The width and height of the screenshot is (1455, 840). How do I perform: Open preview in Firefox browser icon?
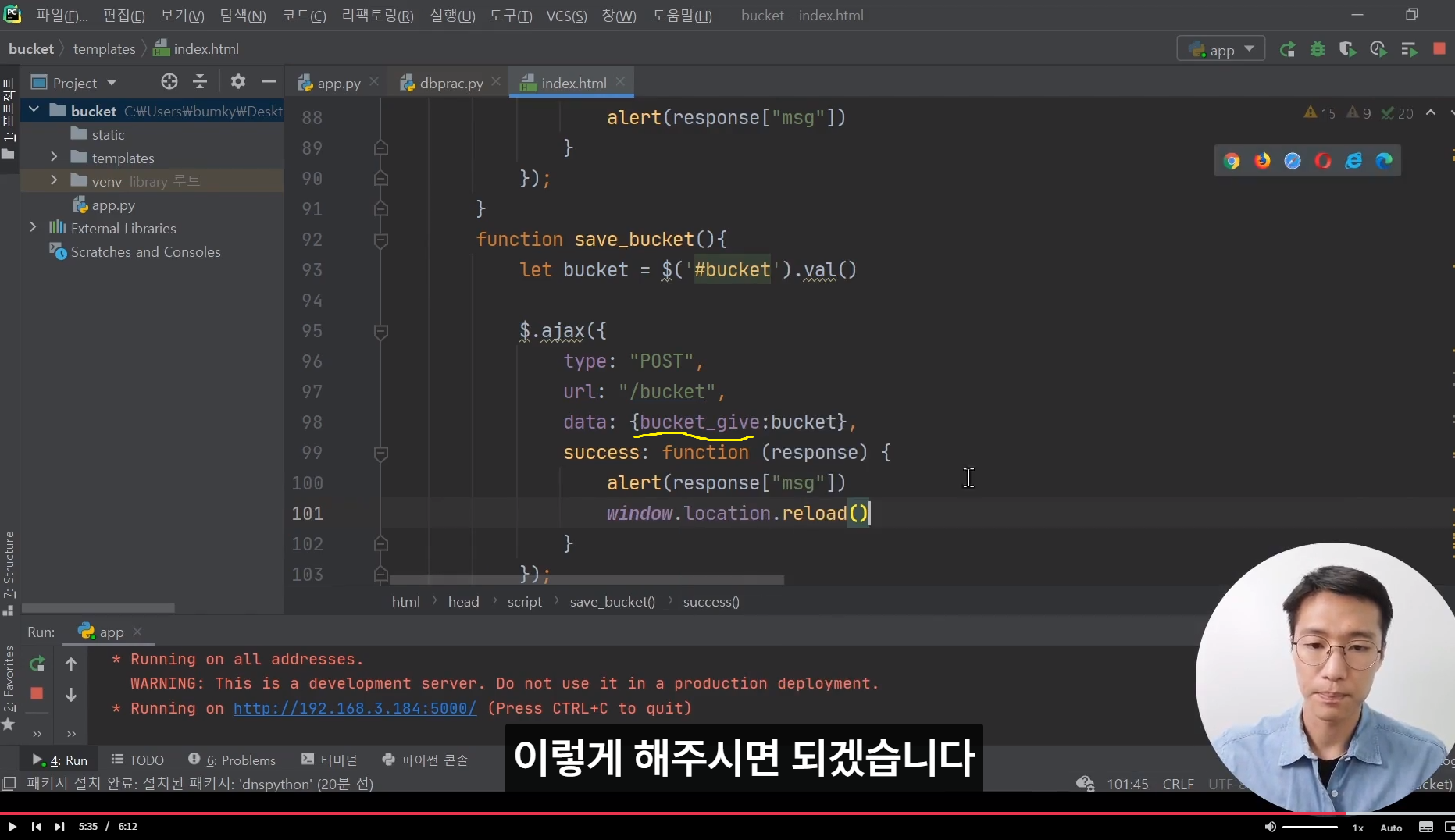point(1262,161)
